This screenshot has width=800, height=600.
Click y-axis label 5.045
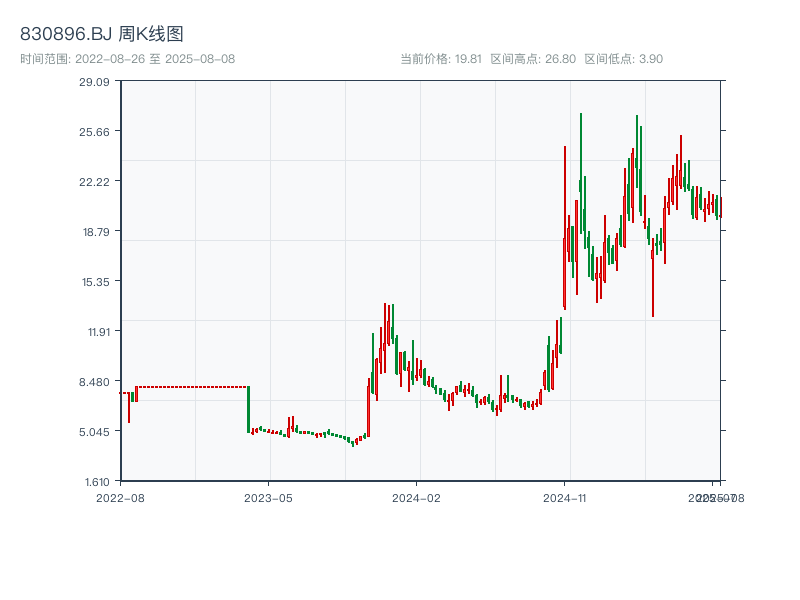[x=94, y=432]
